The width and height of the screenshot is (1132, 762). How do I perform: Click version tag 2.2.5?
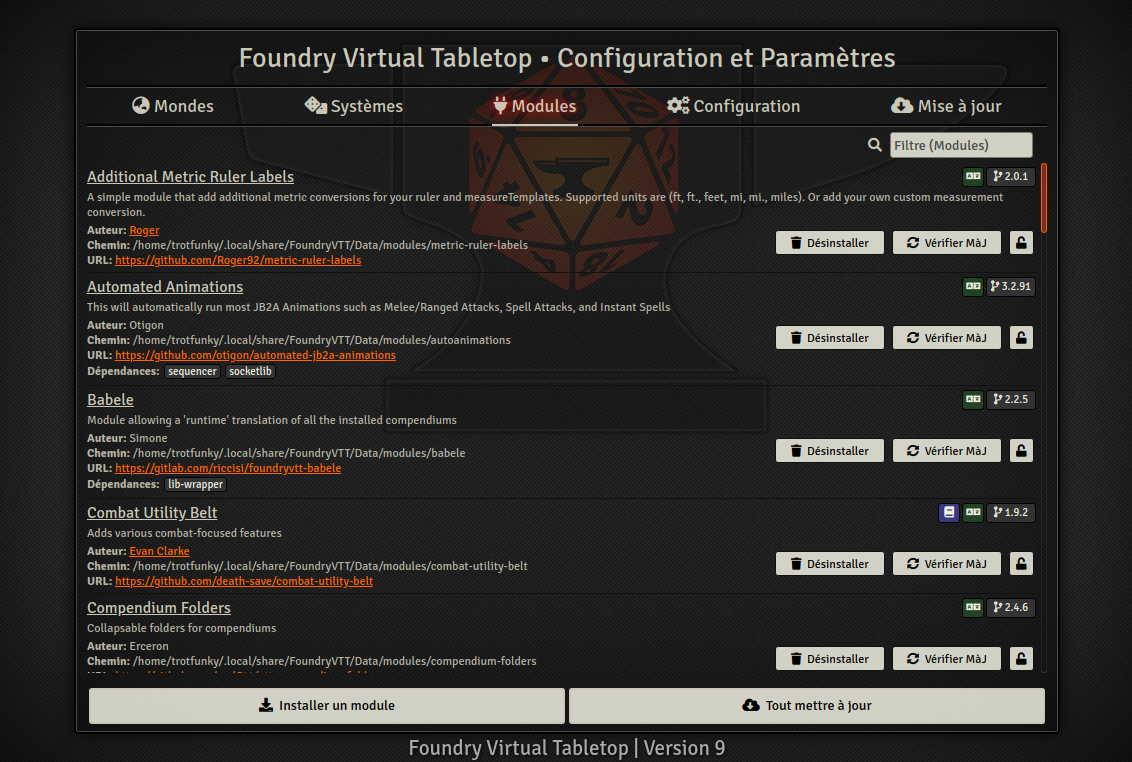1011,399
